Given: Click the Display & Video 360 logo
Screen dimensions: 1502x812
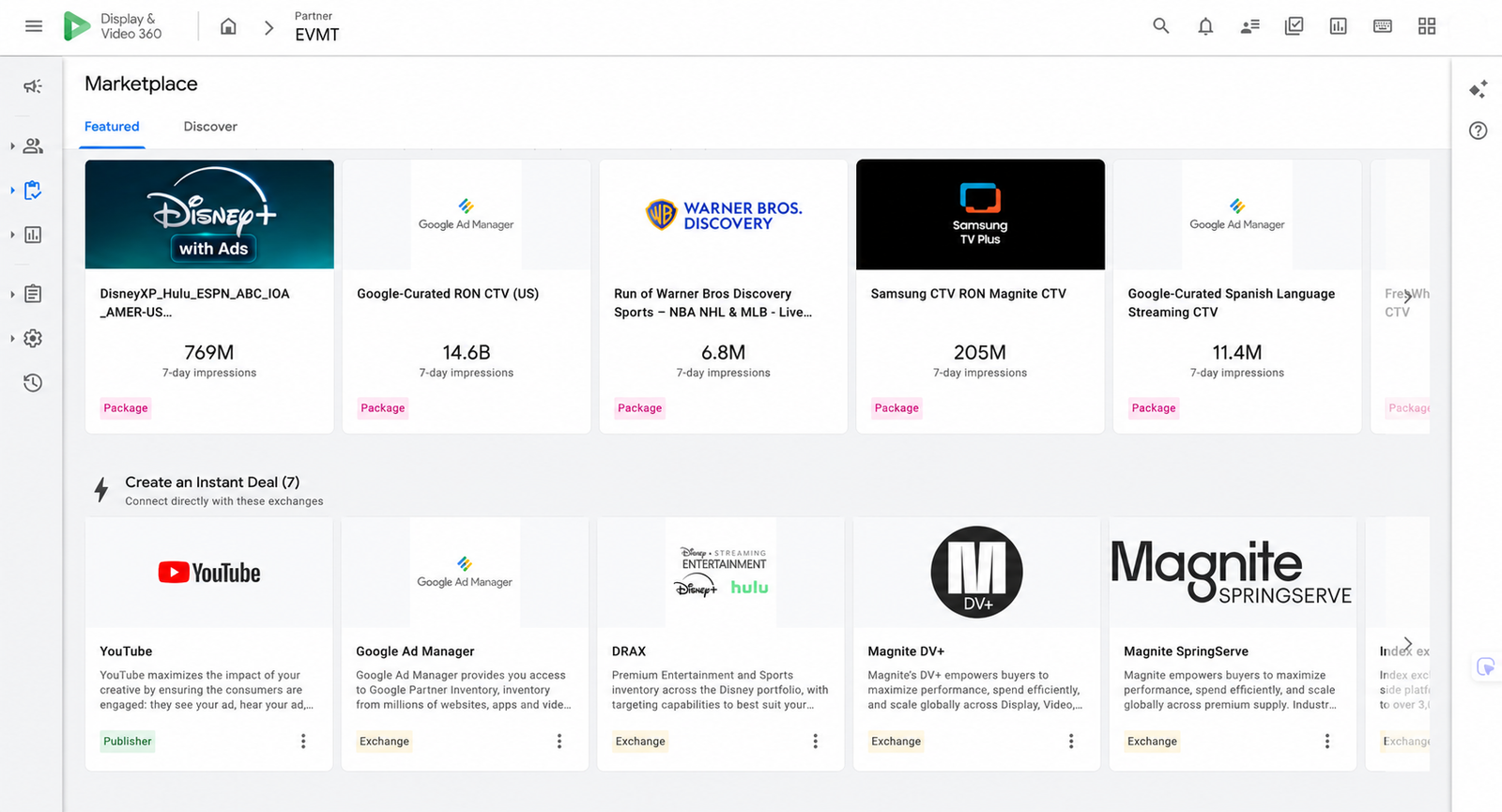Looking at the screenshot, I should click(x=113, y=26).
